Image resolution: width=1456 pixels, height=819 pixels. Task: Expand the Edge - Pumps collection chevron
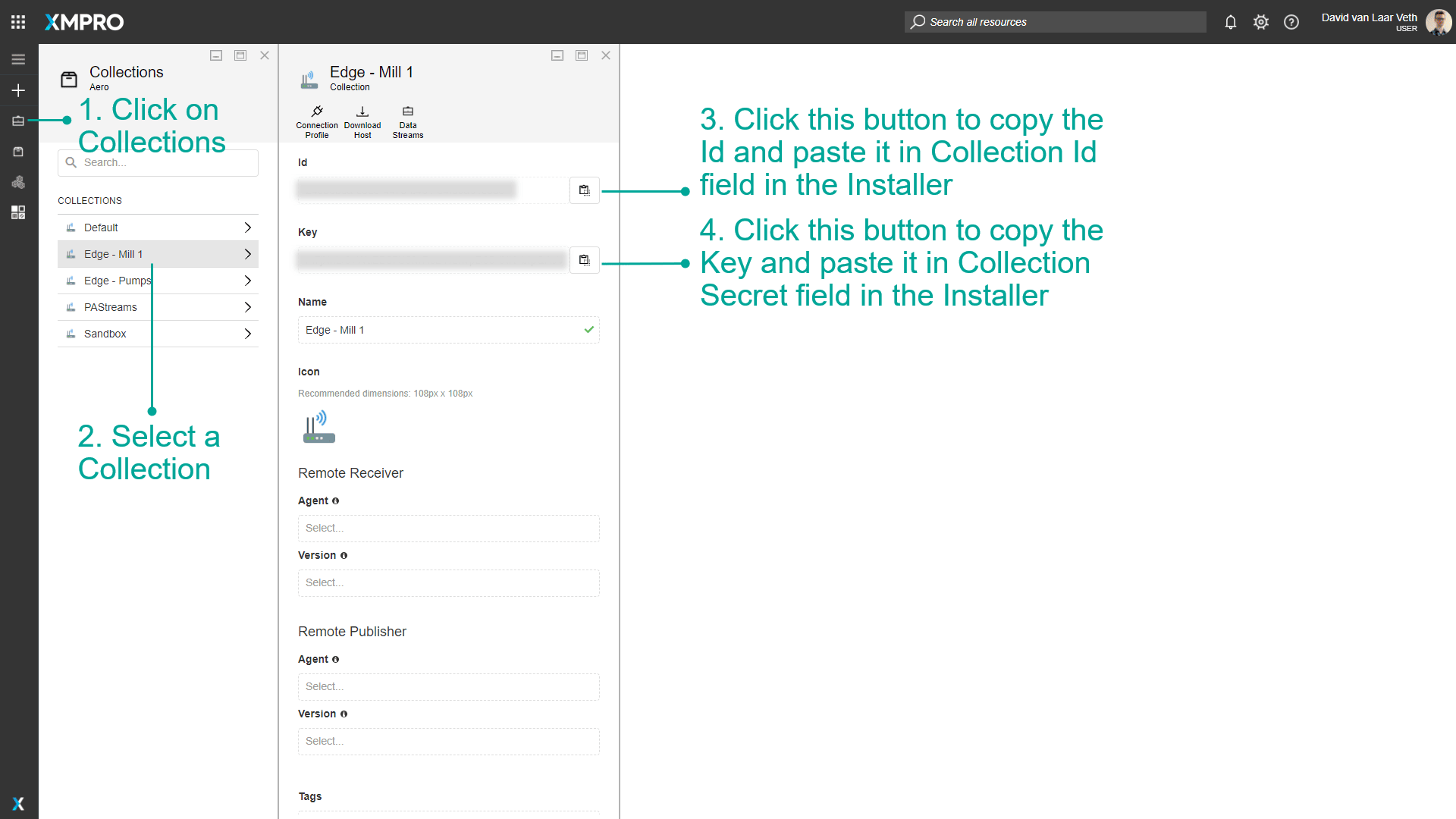(247, 280)
